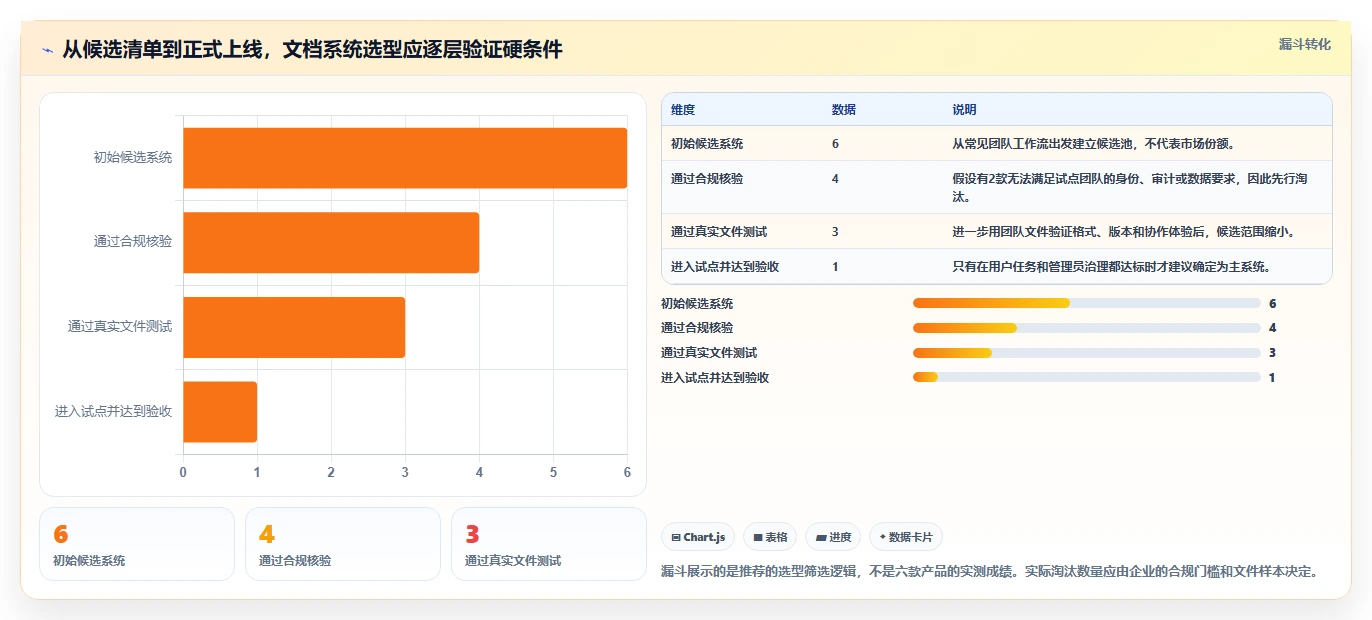Click the 表格 chip
Viewport: 1372px width, 620px height.
tap(770, 537)
